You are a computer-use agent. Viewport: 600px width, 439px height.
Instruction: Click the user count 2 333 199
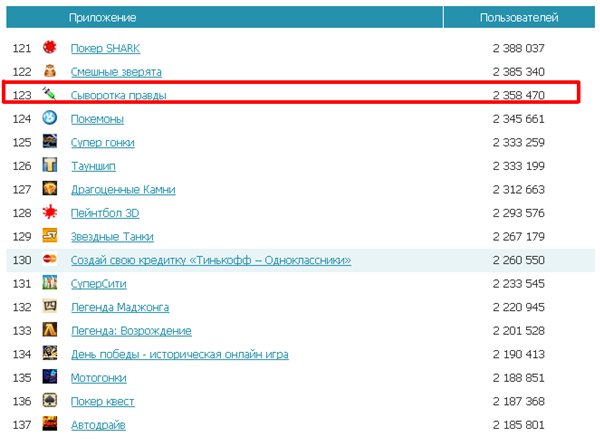pos(518,166)
